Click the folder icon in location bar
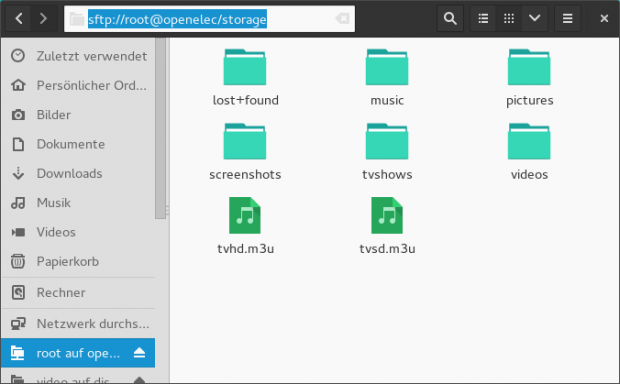Image resolution: width=620 pixels, height=384 pixels. click(x=76, y=19)
